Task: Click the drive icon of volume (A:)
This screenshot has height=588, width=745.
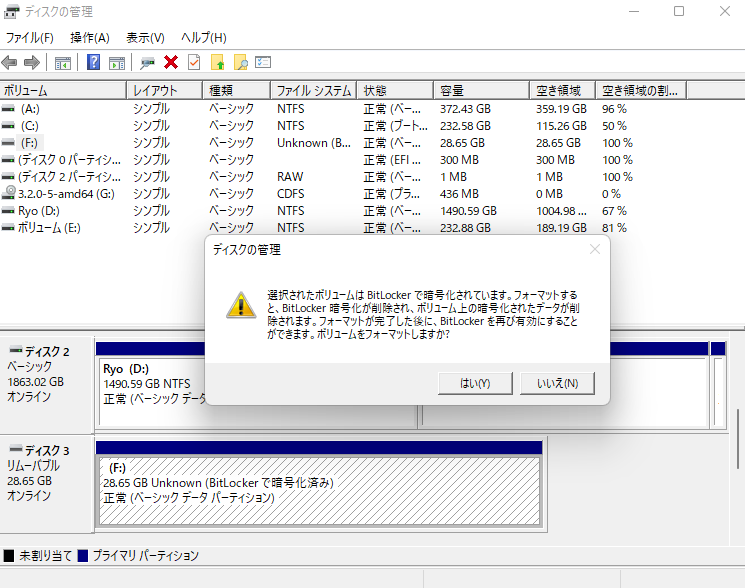Action: click(x=8, y=109)
